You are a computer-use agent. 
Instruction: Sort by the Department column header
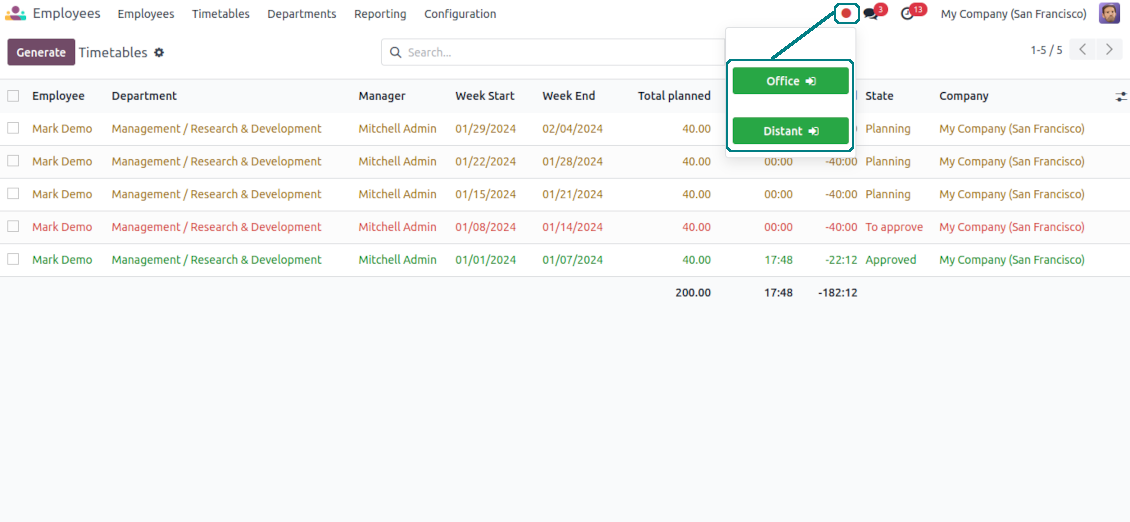[144, 96]
